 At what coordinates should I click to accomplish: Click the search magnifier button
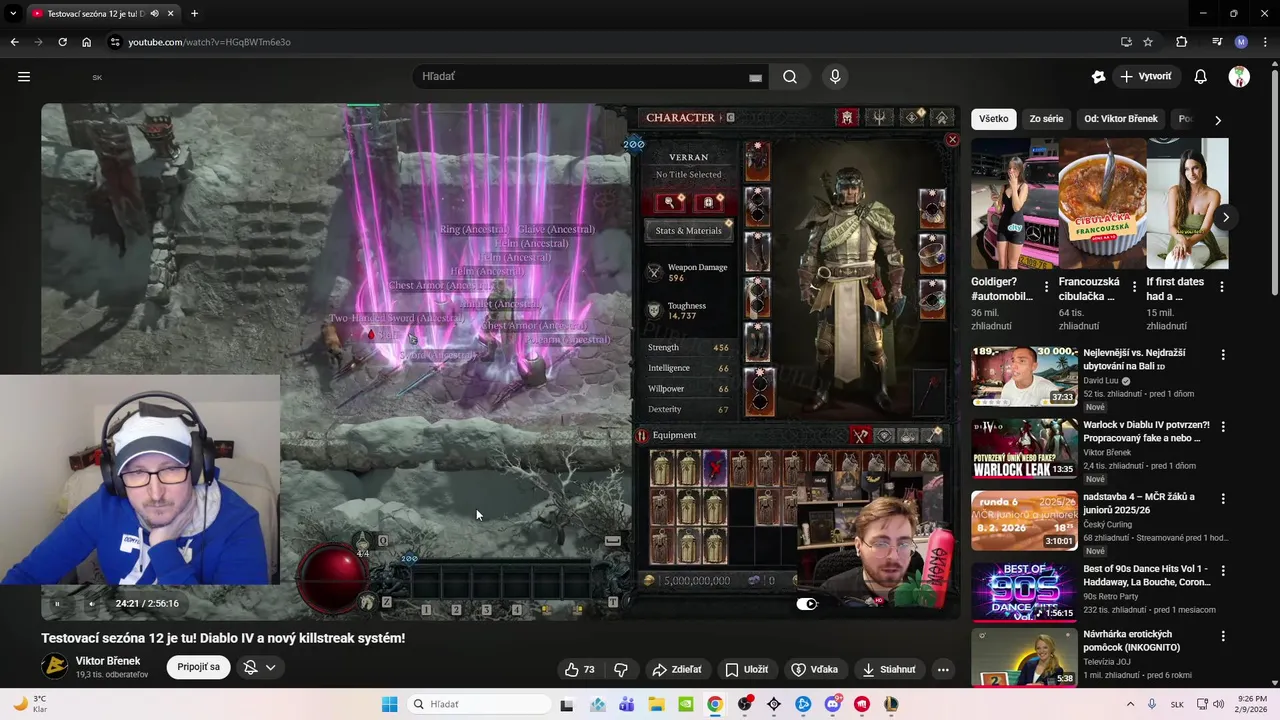tap(790, 77)
